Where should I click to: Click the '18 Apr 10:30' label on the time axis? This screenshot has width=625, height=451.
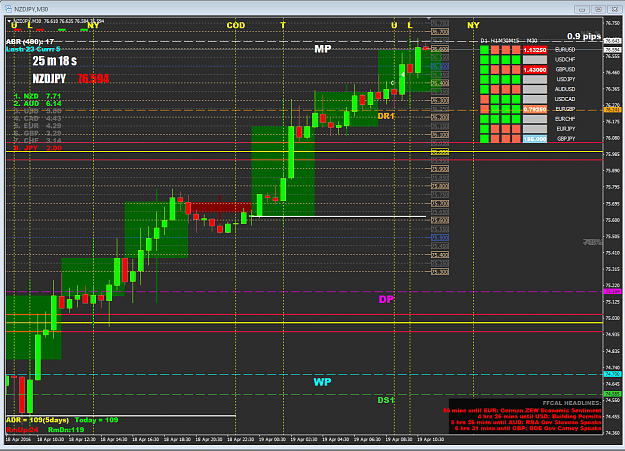click(x=50, y=439)
